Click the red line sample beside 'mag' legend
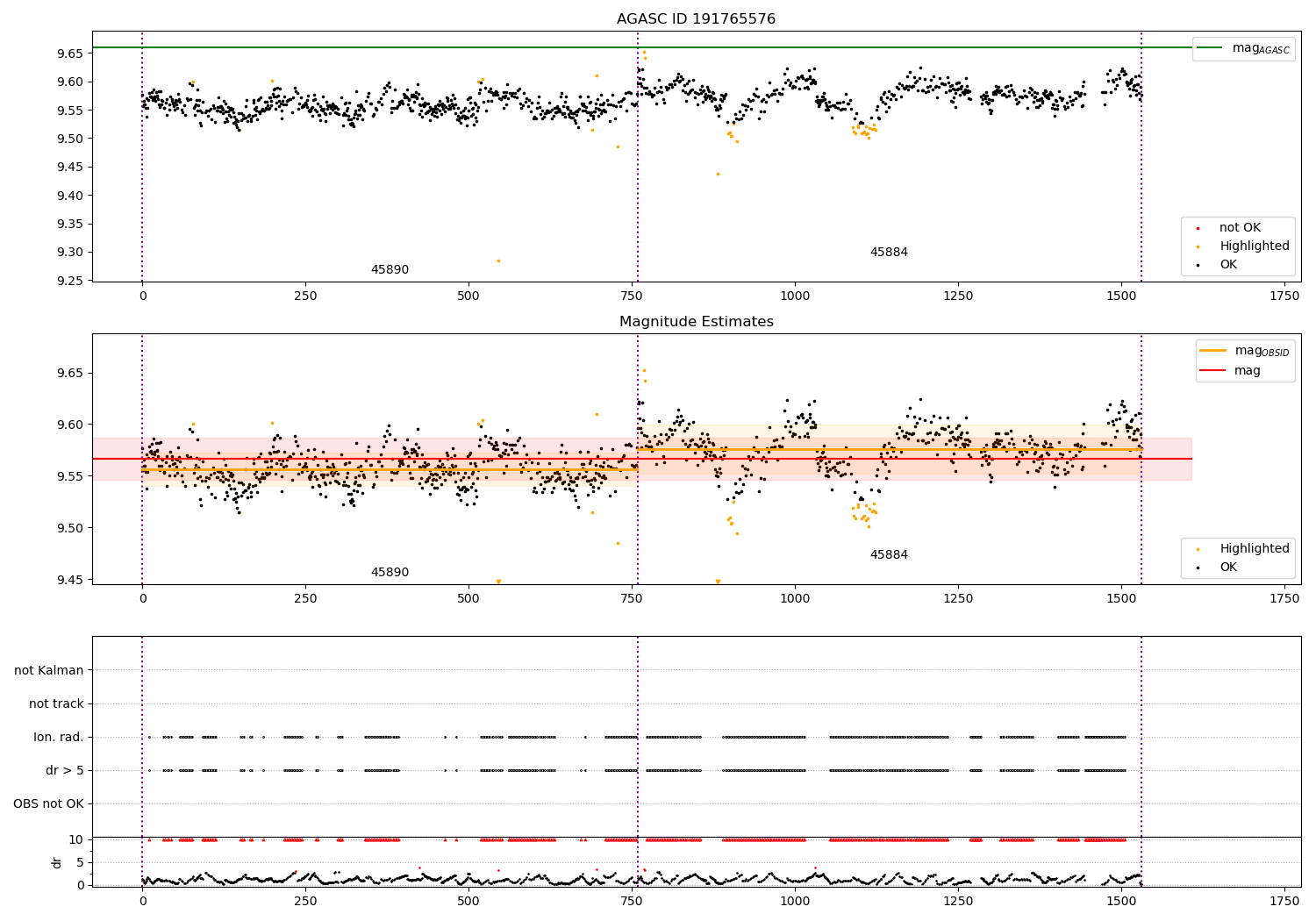The width and height of the screenshot is (1316, 921). 1213,371
